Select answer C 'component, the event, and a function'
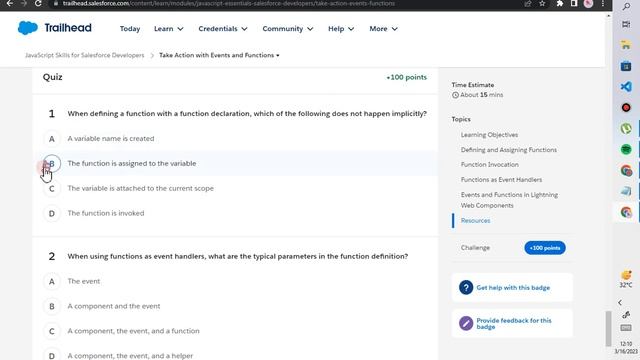The image size is (640, 360). click(52, 331)
